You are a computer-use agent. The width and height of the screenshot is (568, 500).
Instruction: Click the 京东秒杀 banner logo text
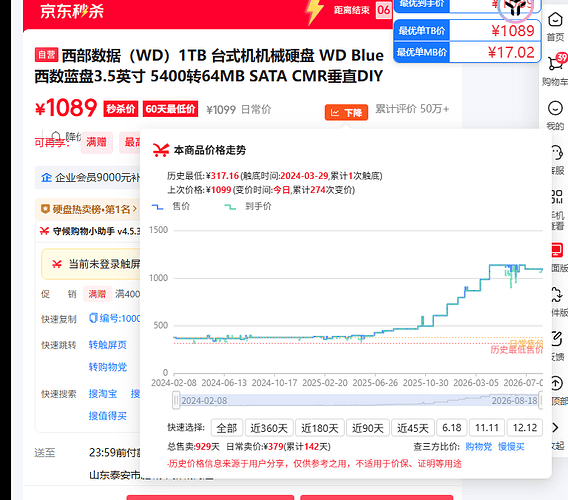click(x=72, y=11)
